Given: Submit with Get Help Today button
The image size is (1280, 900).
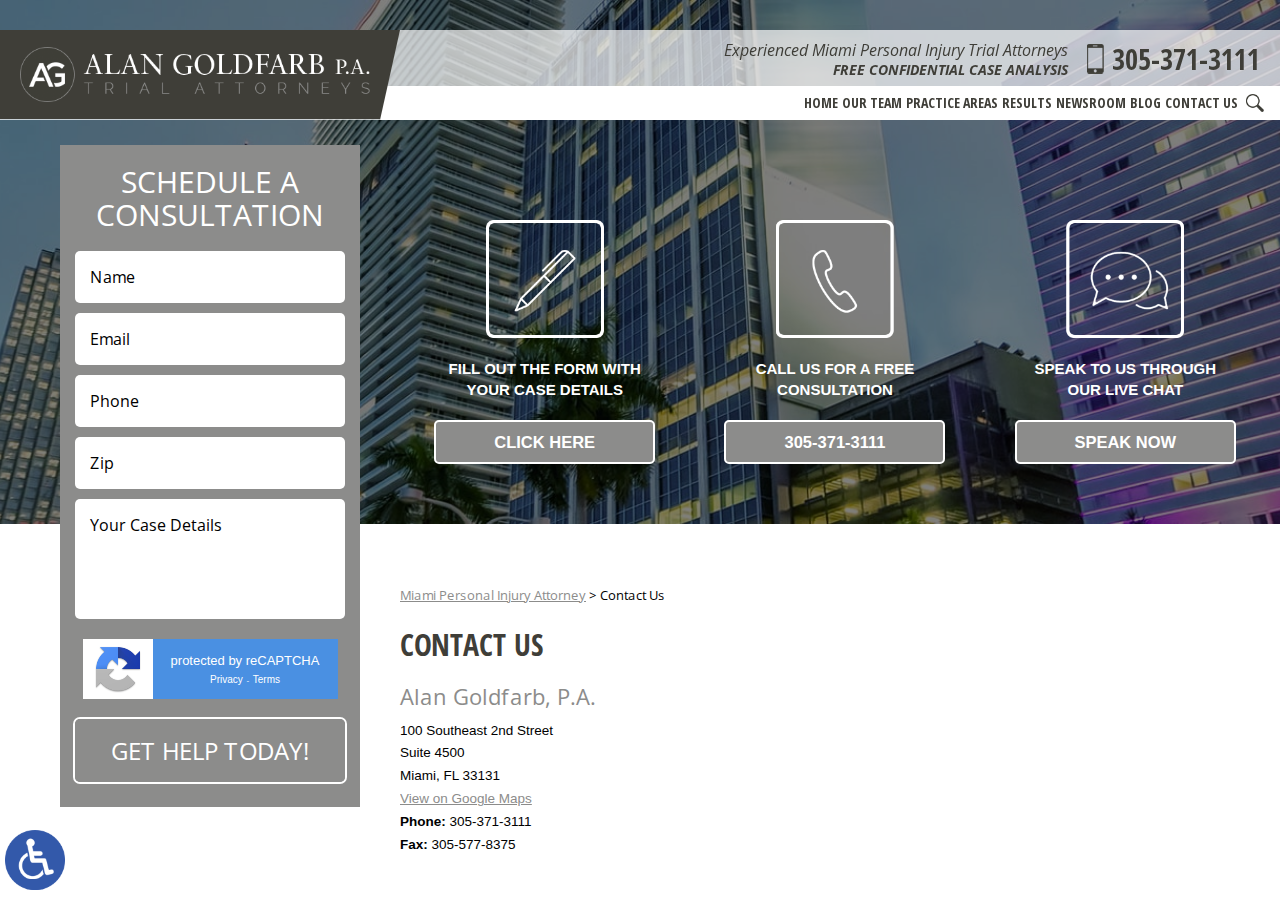Looking at the screenshot, I should pyautogui.click(x=210, y=751).
